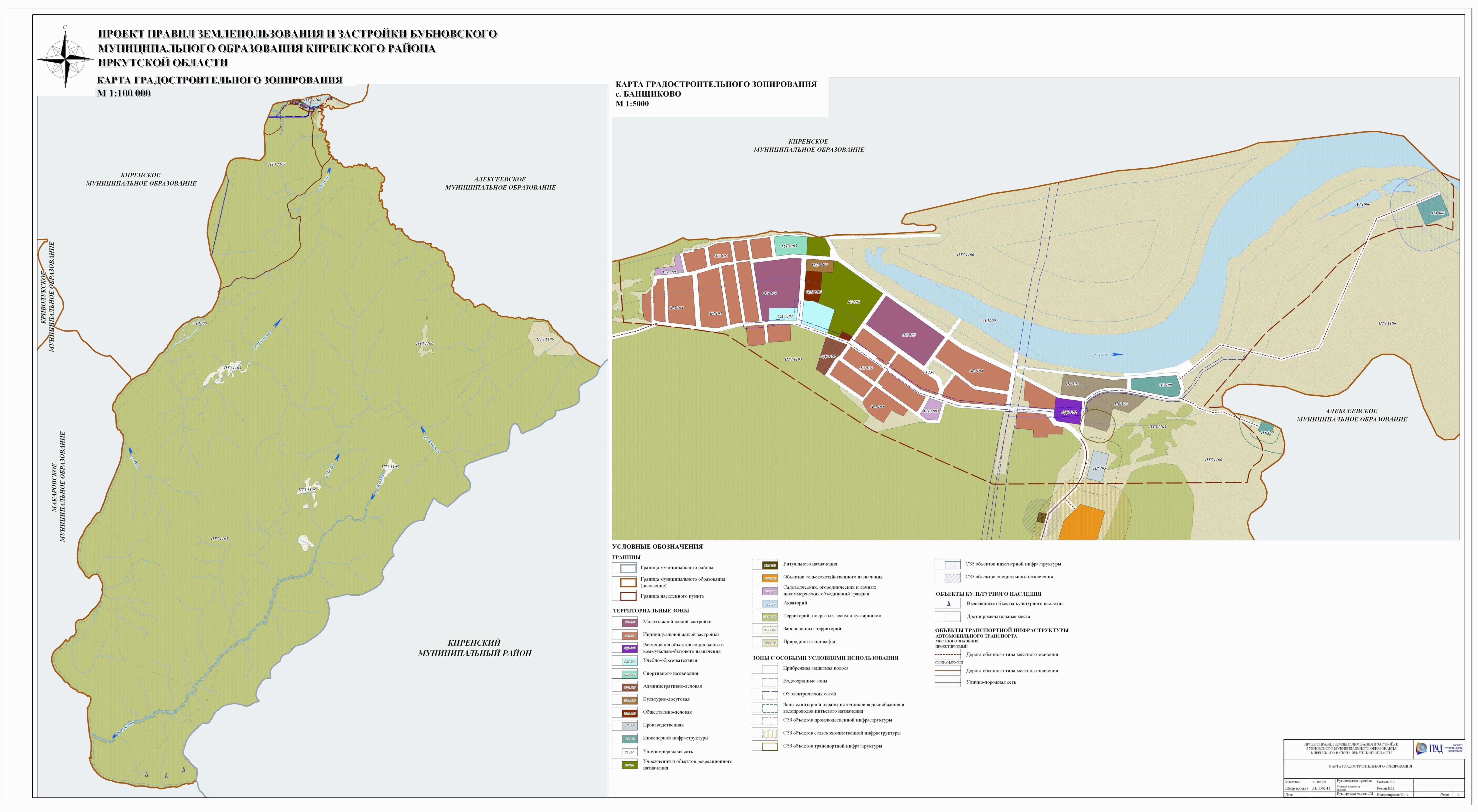Click the "Малоэтажной жилой застройки" legend label
1478x812 pixels.
[x=677, y=622]
